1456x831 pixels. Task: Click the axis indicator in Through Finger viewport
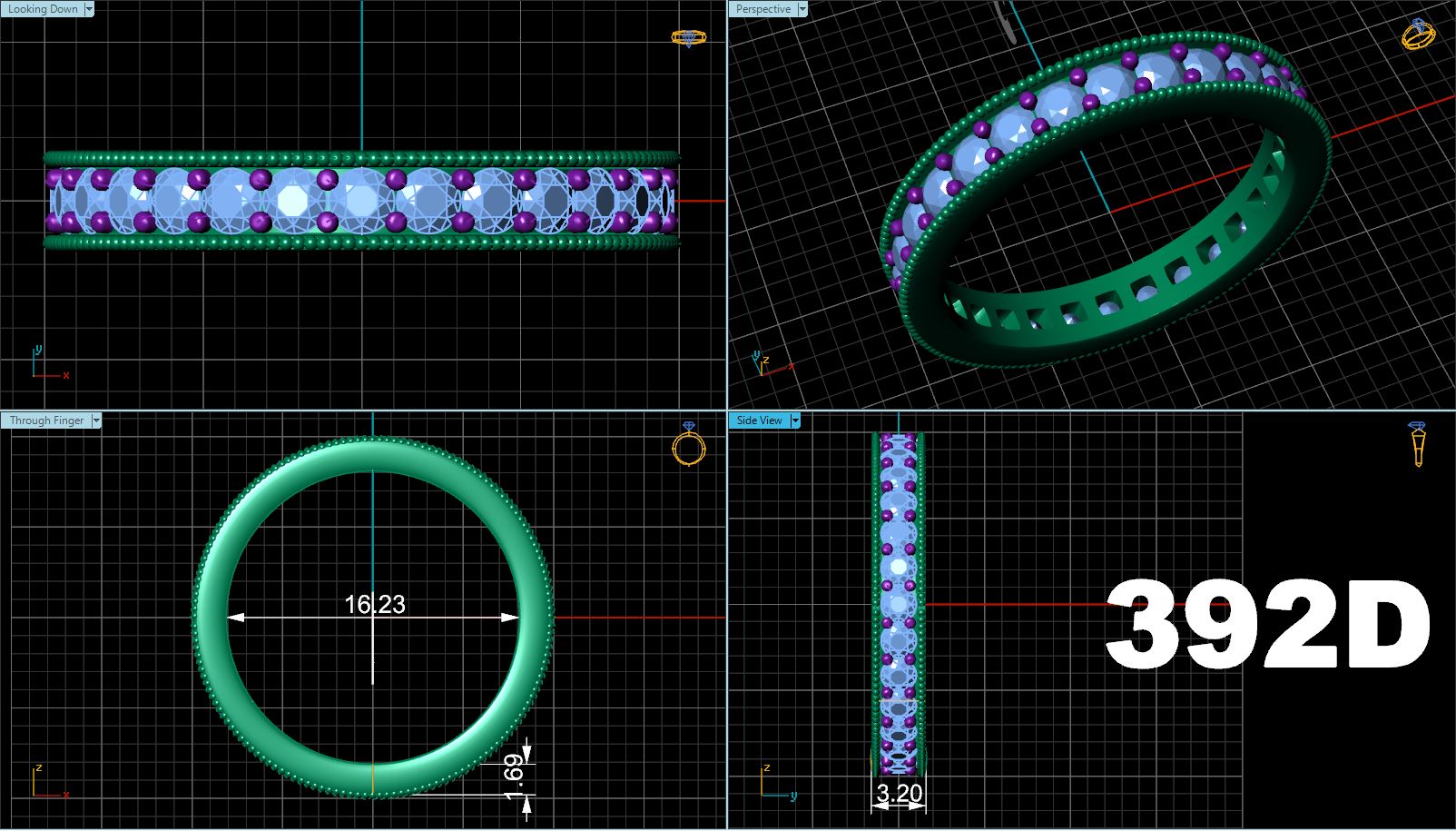coord(49,782)
